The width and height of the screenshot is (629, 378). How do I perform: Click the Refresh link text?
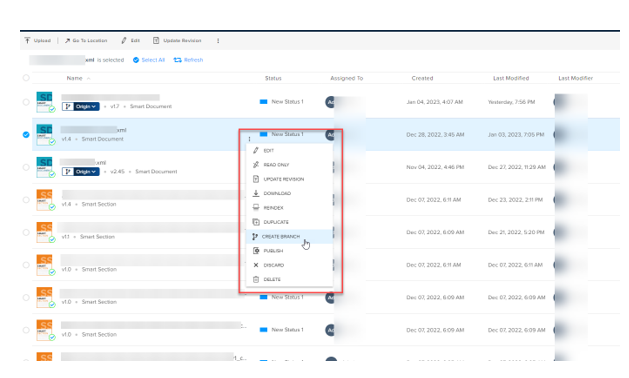193,60
